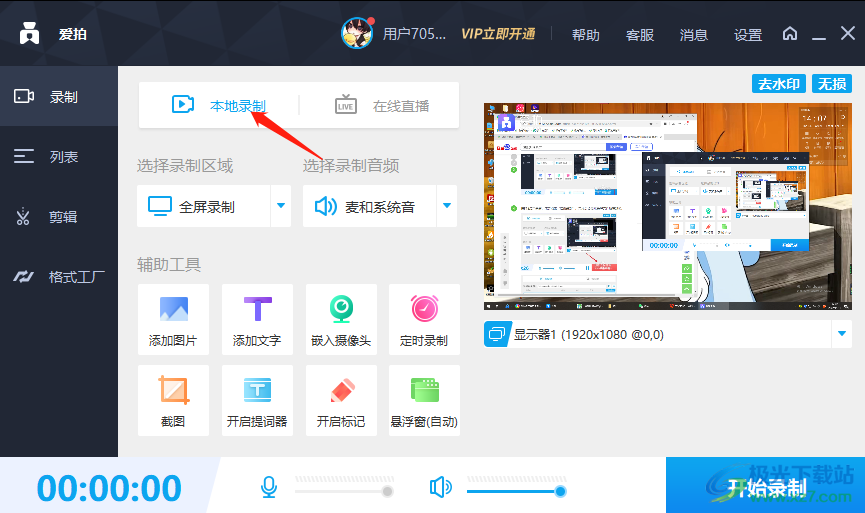This screenshot has height=513, width=865.
Task: Toggle the system speaker mute icon
Action: [x=440, y=487]
